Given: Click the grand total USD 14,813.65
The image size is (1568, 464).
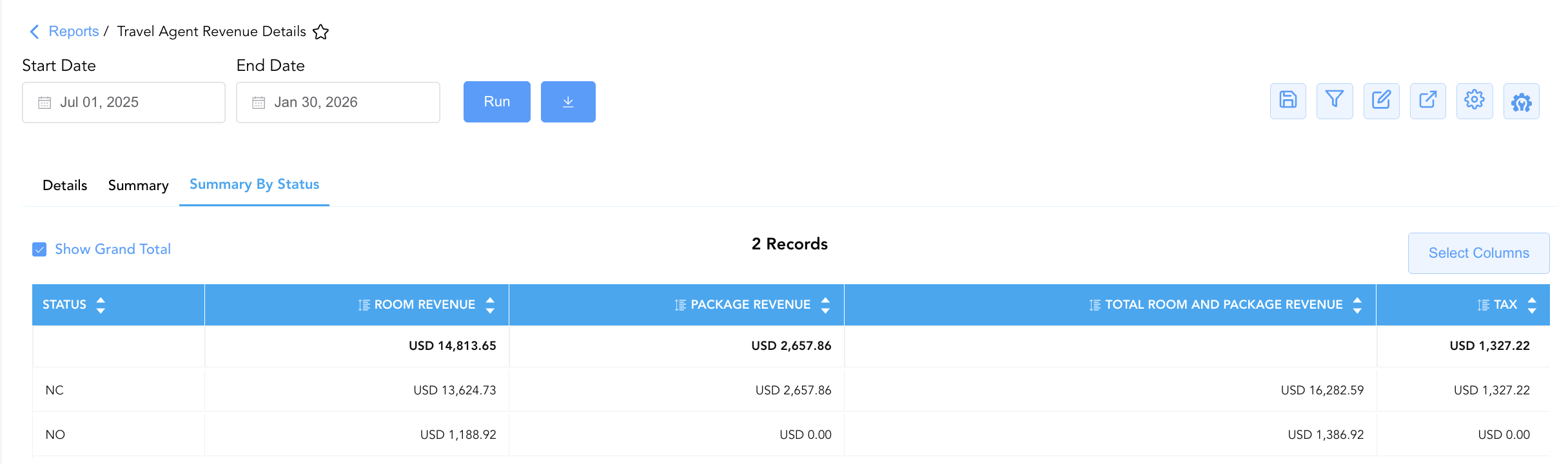Looking at the screenshot, I should (x=453, y=346).
